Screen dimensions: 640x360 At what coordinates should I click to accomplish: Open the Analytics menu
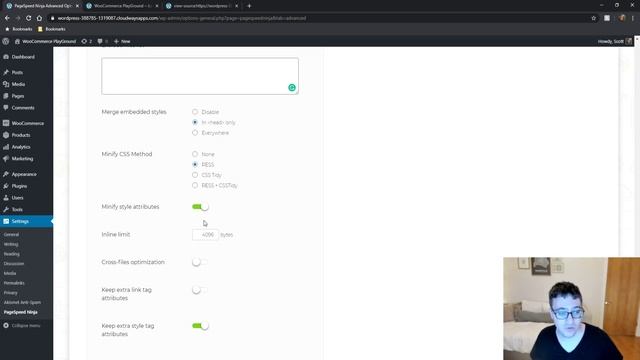point(21,147)
